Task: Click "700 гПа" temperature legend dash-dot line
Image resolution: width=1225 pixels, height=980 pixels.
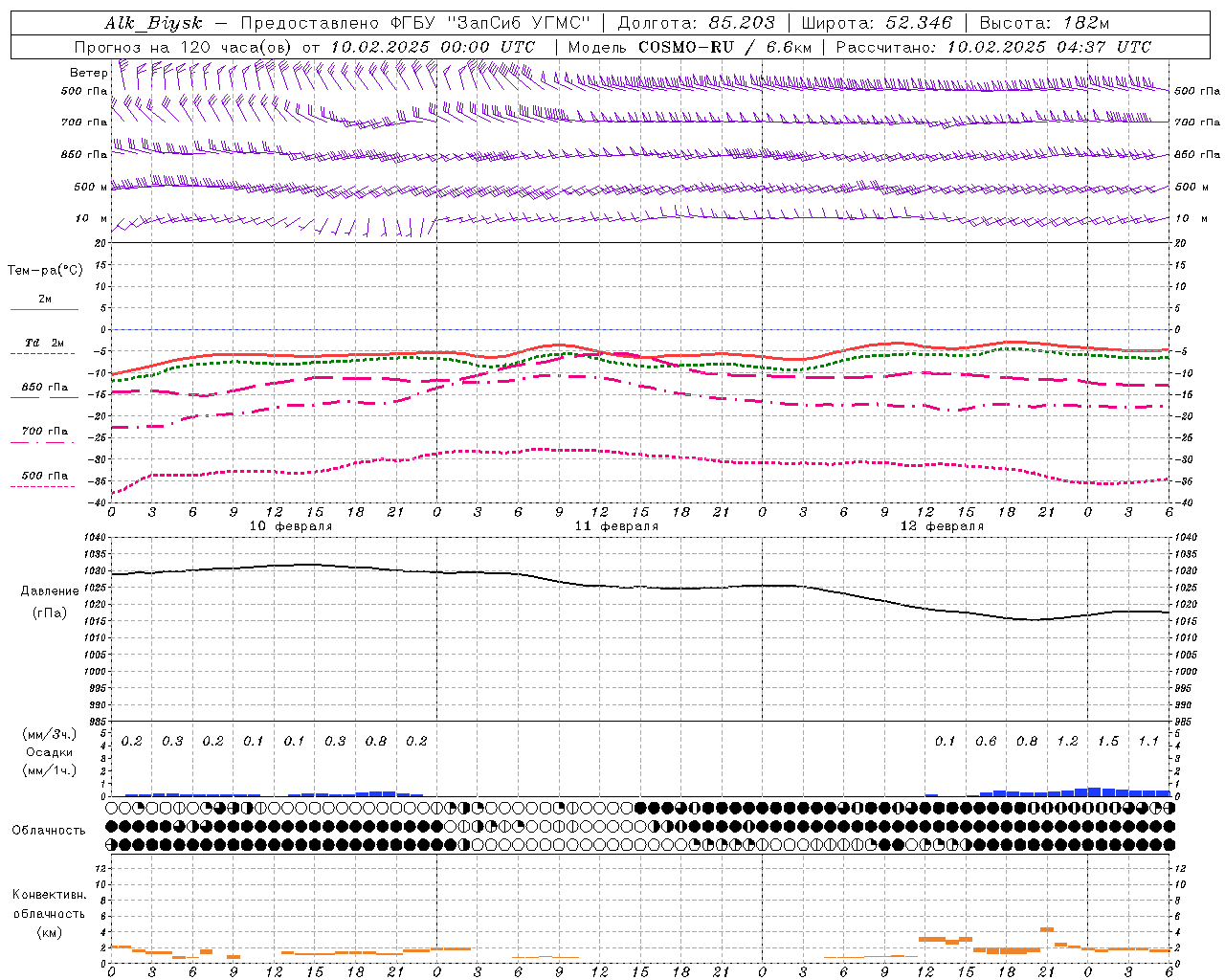Action: click(x=42, y=442)
